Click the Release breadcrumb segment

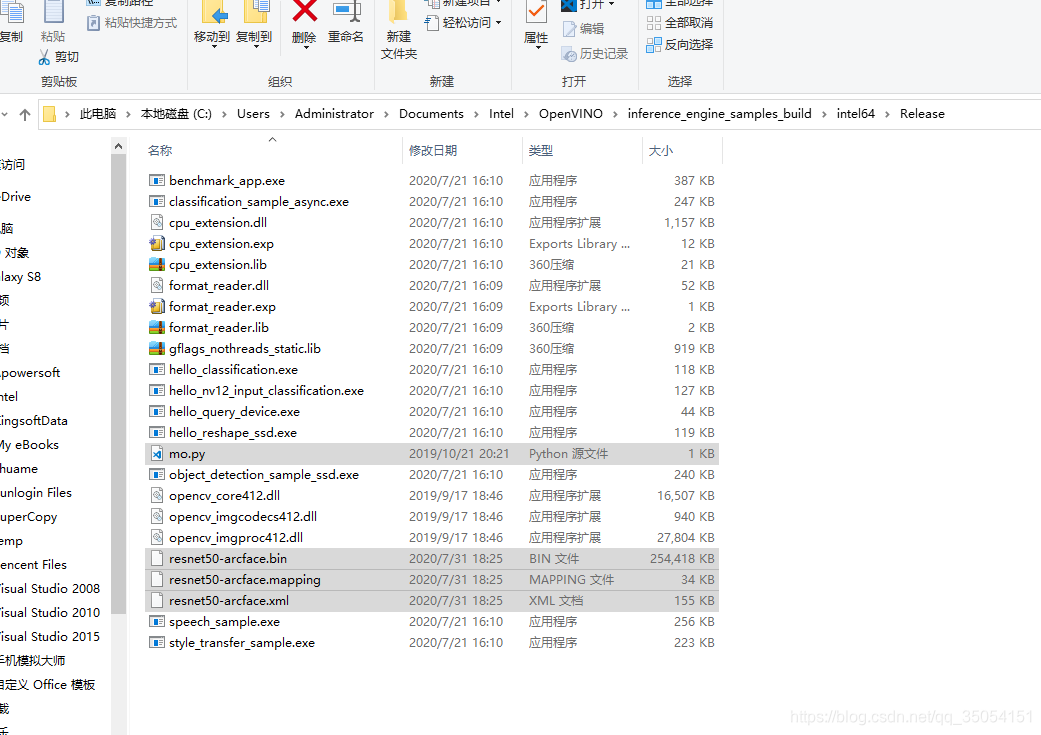(922, 113)
